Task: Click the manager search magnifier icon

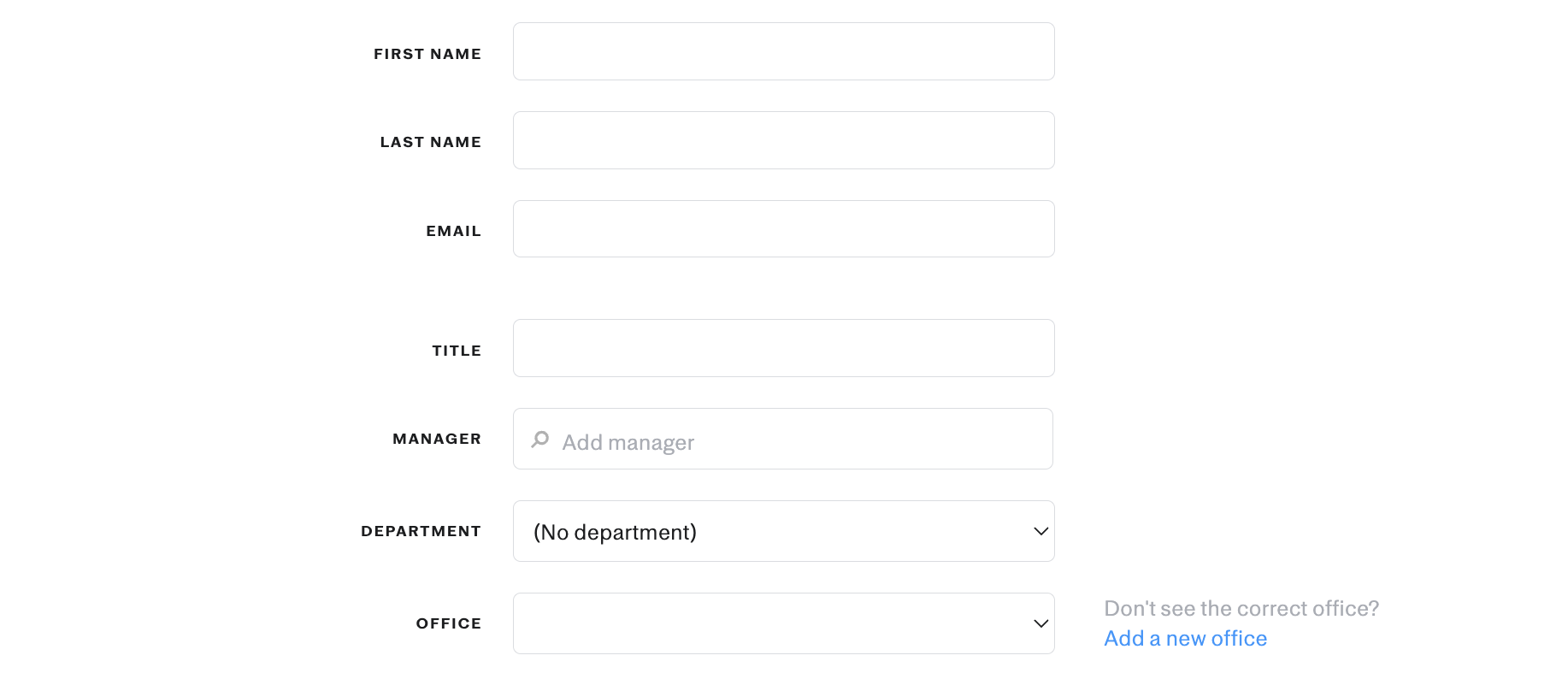Action: (540, 440)
